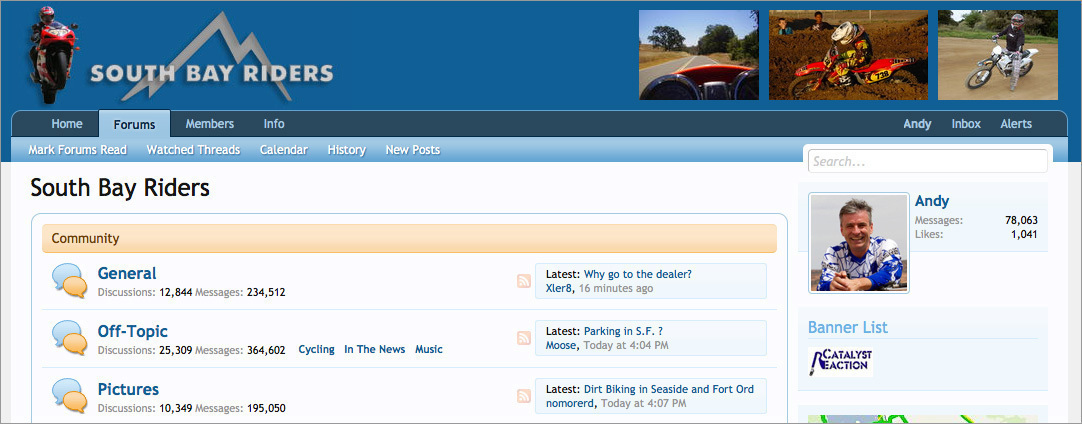Viewport: 1082px width, 424px height.
Task: Click the Pictures messages count '195,050'
Action: (266, 408)
